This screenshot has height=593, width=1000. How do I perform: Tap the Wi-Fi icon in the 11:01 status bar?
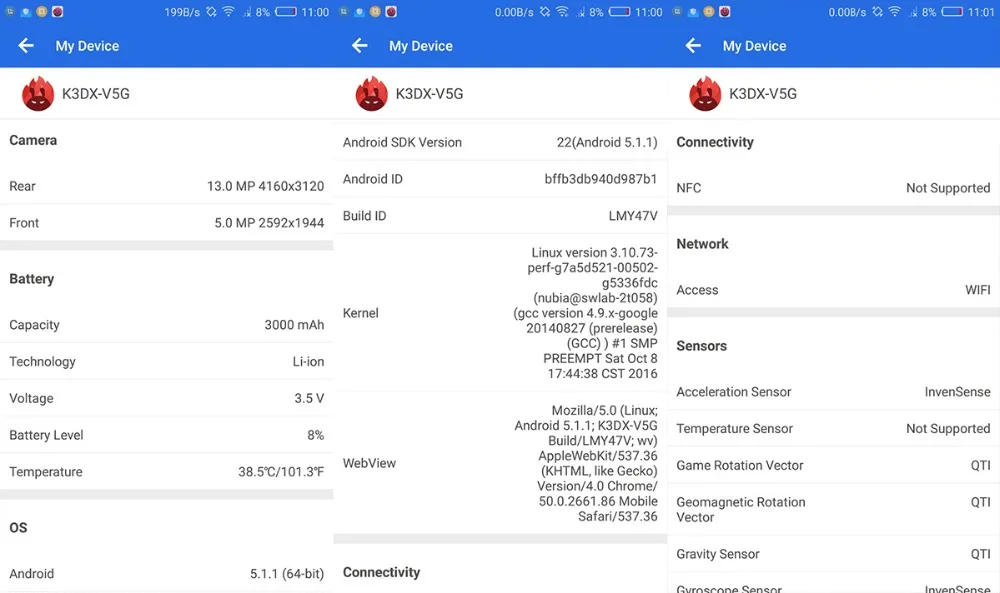pos(895,11)
